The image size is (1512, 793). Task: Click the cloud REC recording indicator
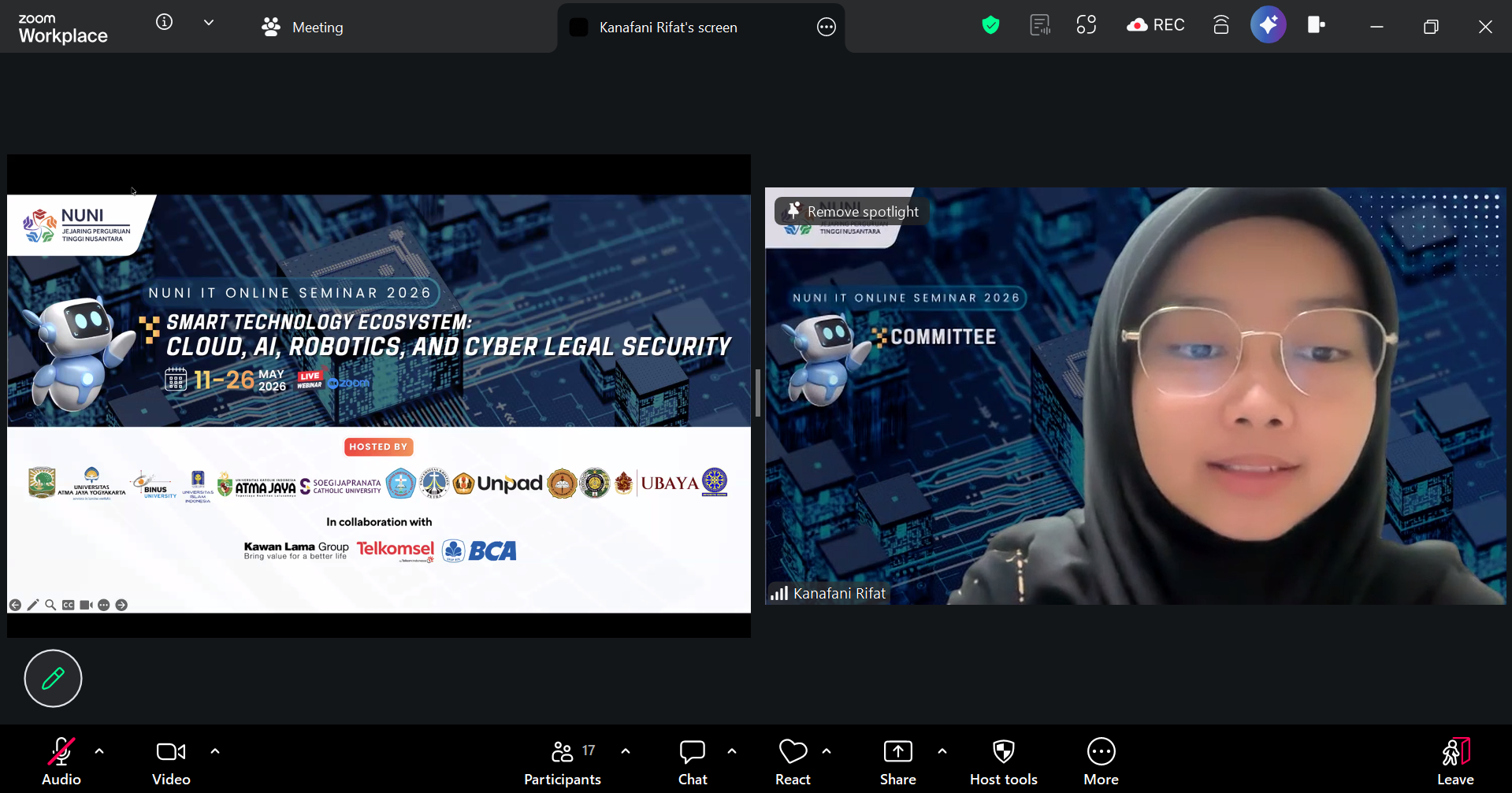click(x=1156, y=25)
